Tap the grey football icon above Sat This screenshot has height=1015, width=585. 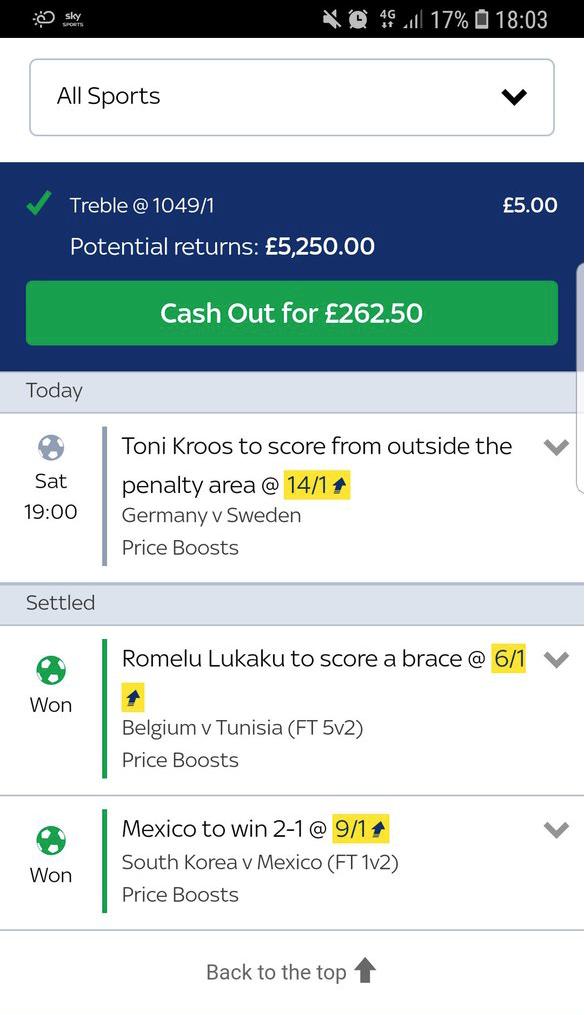[x=51, y=447]
